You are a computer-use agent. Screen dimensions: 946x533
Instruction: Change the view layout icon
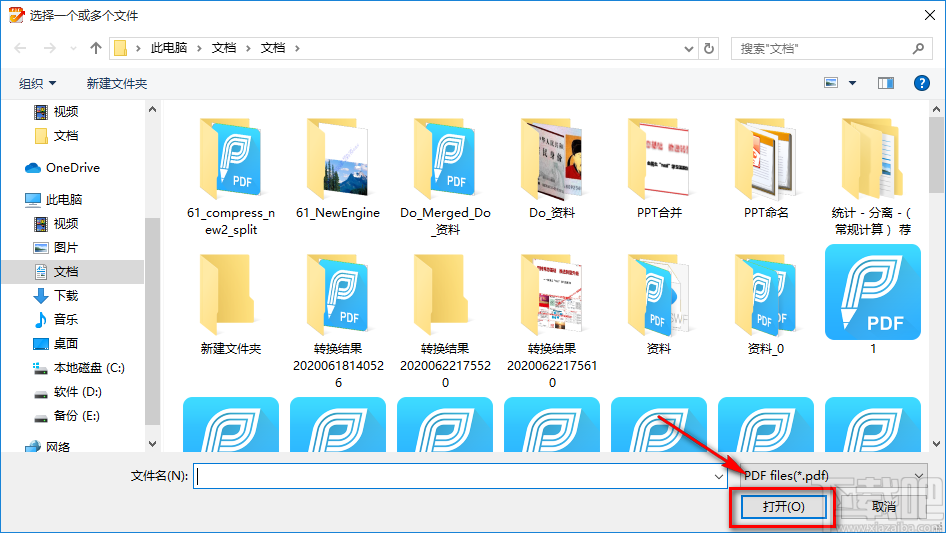click(x=831, y=83)
